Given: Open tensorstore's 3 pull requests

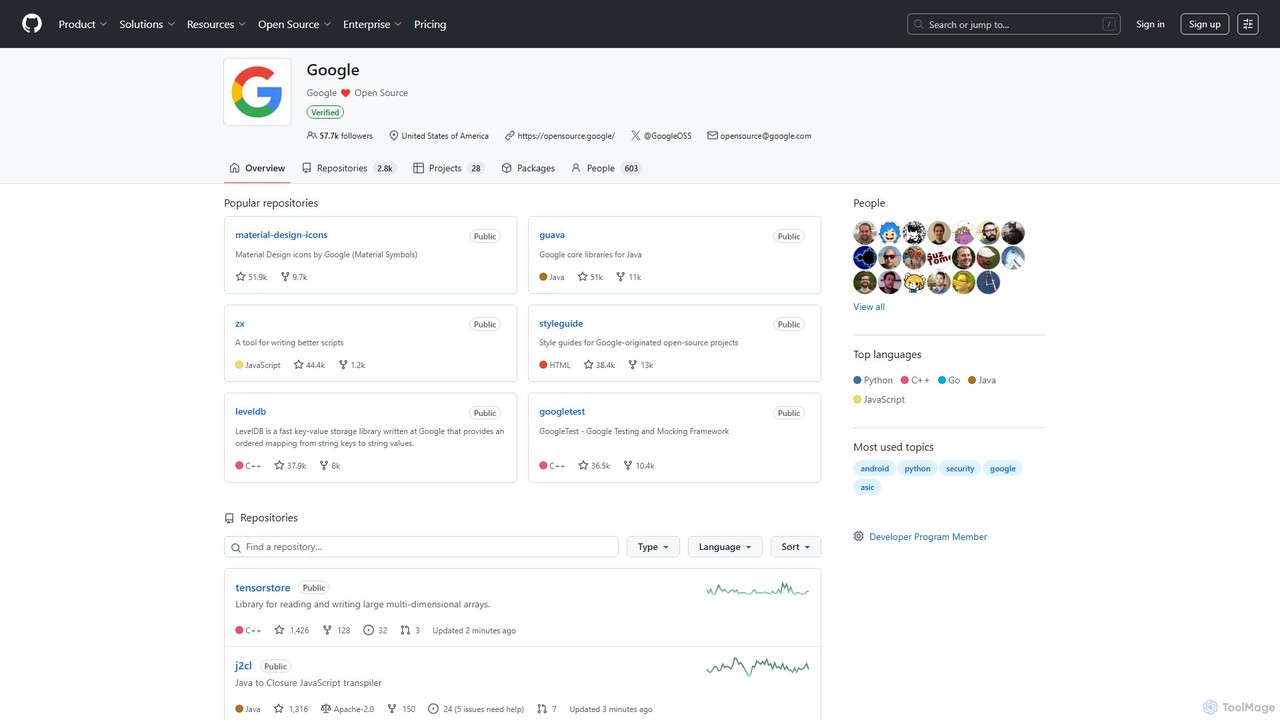Looking at the screenshot, I should (410, 631).
